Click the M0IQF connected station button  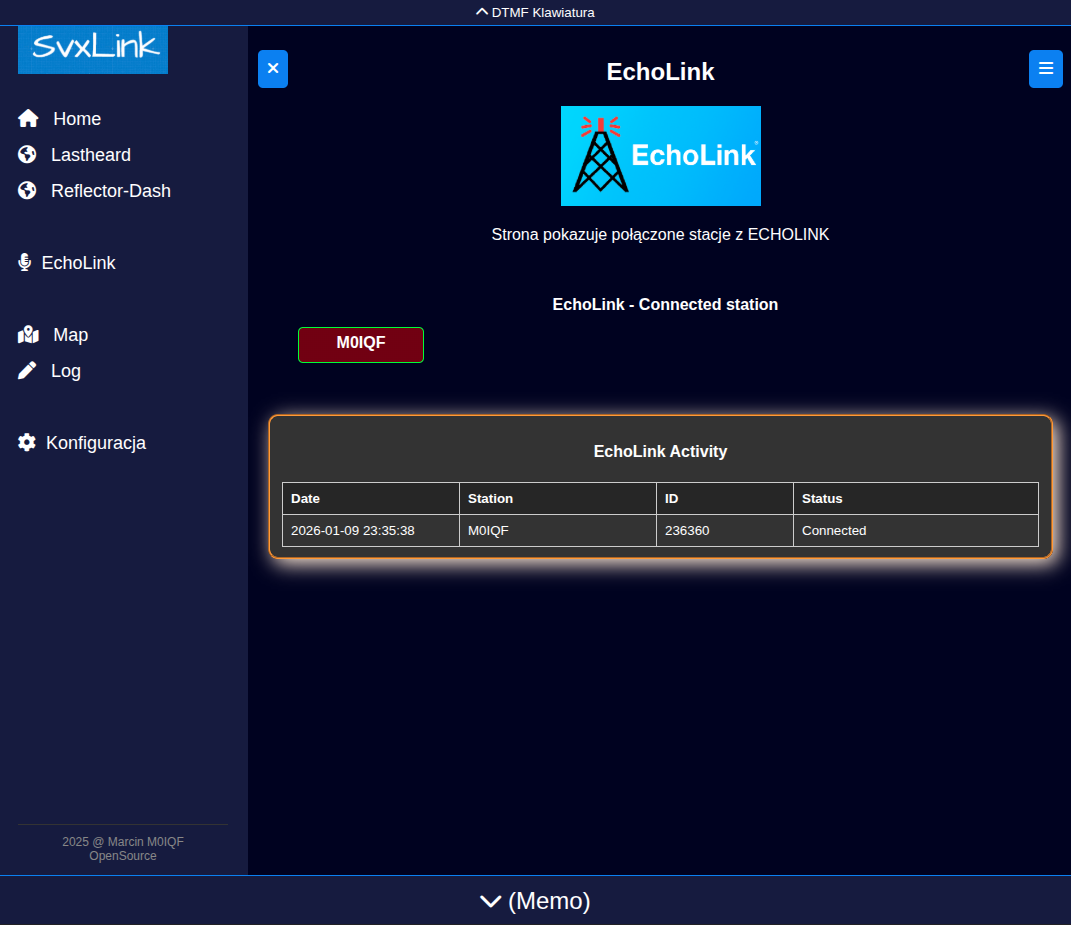click(x=360, y=344)
